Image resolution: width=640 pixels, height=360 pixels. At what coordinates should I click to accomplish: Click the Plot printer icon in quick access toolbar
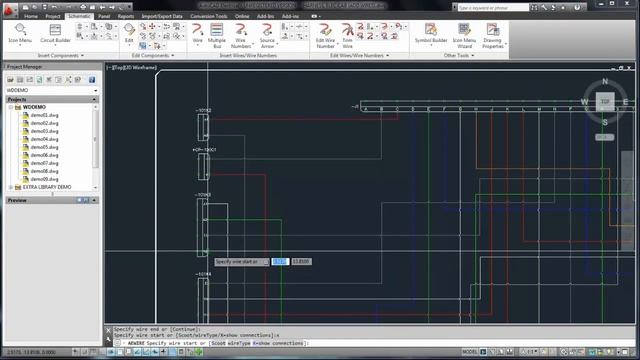[83, 7]
